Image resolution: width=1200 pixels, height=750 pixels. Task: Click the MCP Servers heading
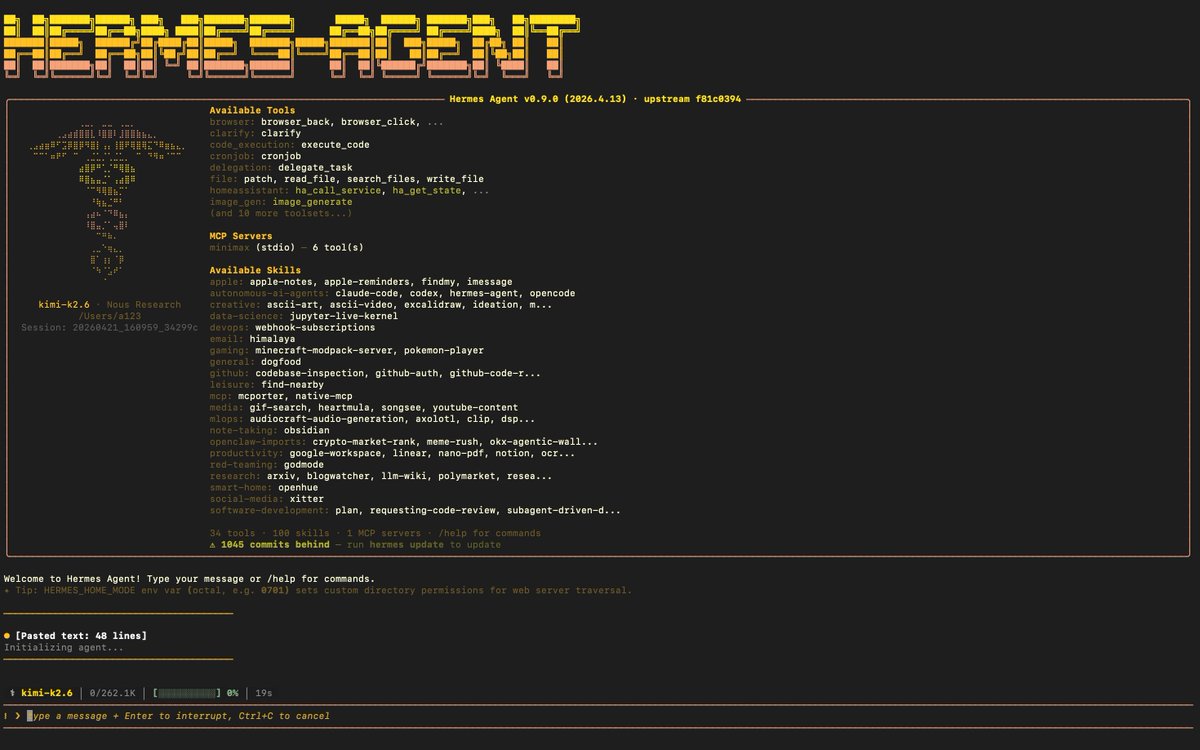pos(241,236)
